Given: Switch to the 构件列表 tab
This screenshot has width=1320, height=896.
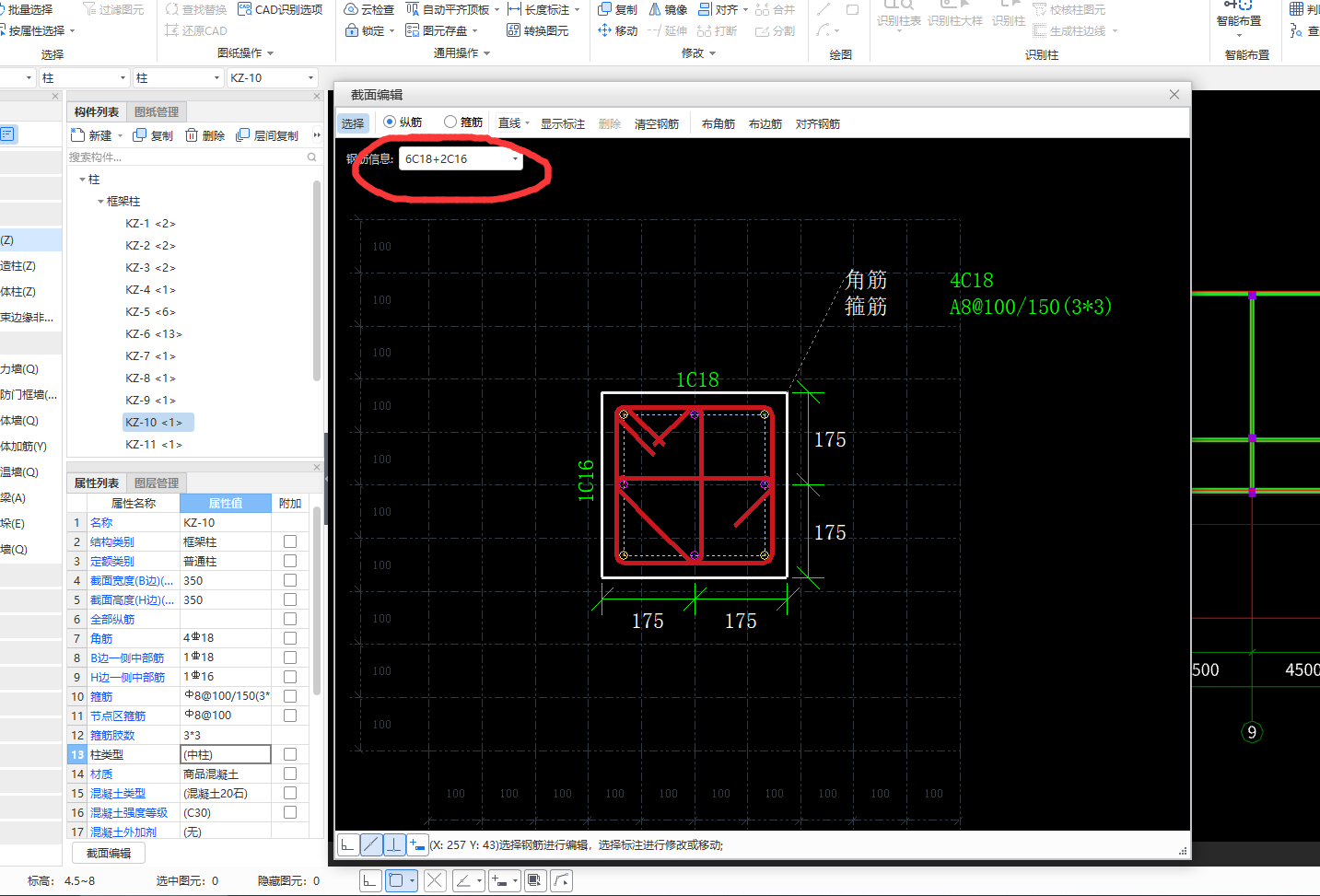Looking at the screenshot, I should 97,111.
